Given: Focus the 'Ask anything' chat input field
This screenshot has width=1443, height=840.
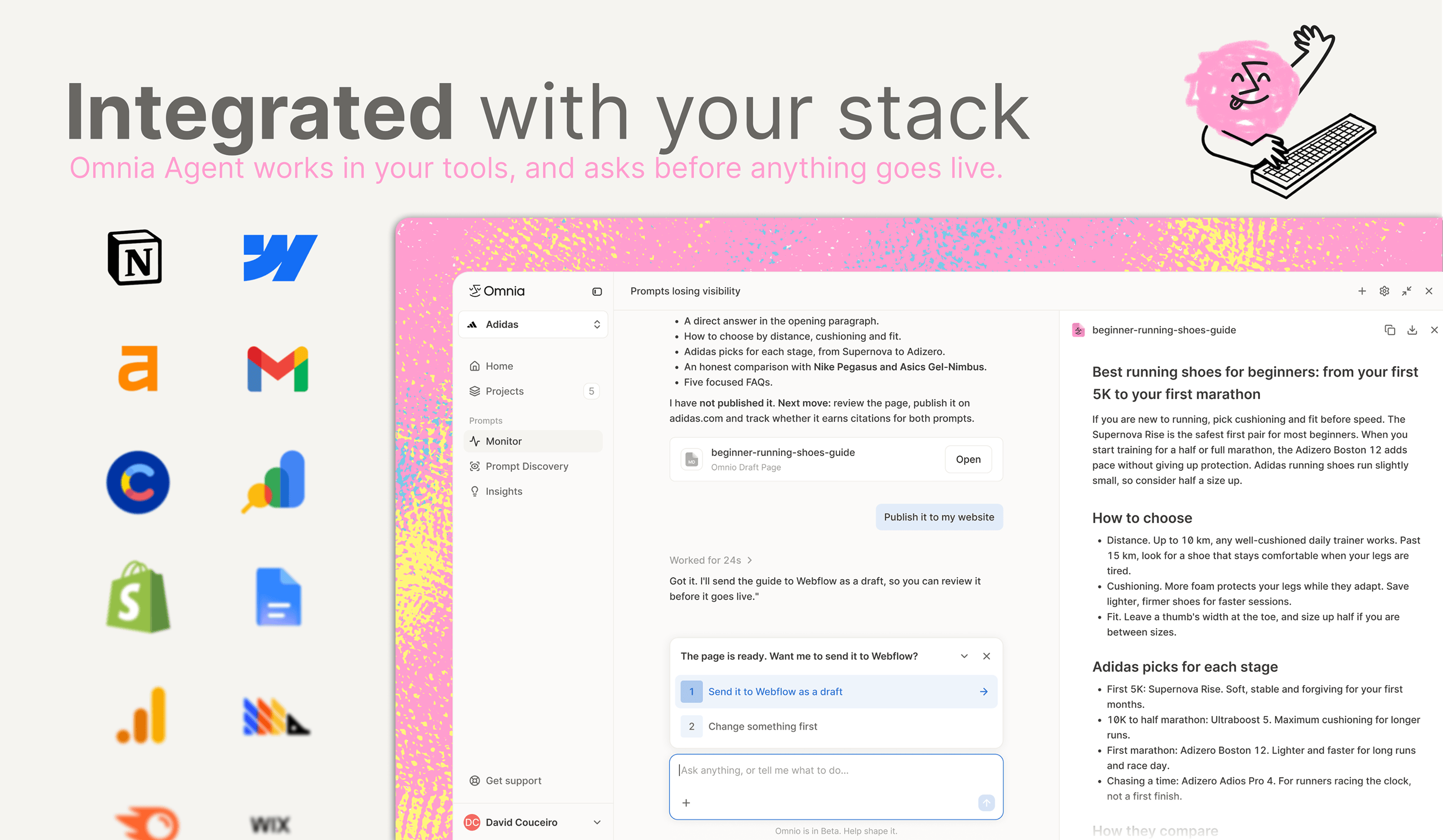Looking at the screenshot, I should point(835,786).
